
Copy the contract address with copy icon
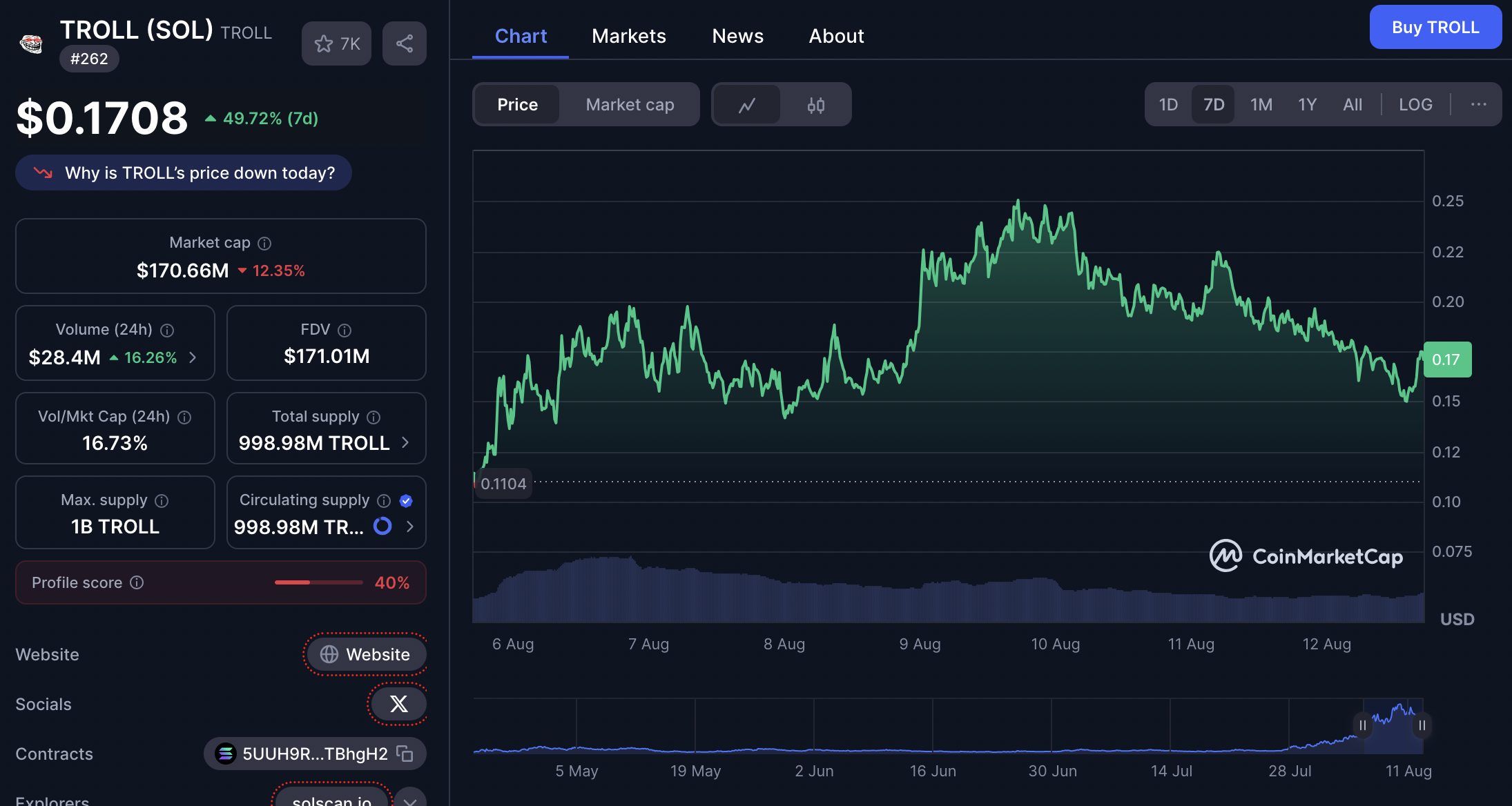pyautogui.click(x=405, y=754)
